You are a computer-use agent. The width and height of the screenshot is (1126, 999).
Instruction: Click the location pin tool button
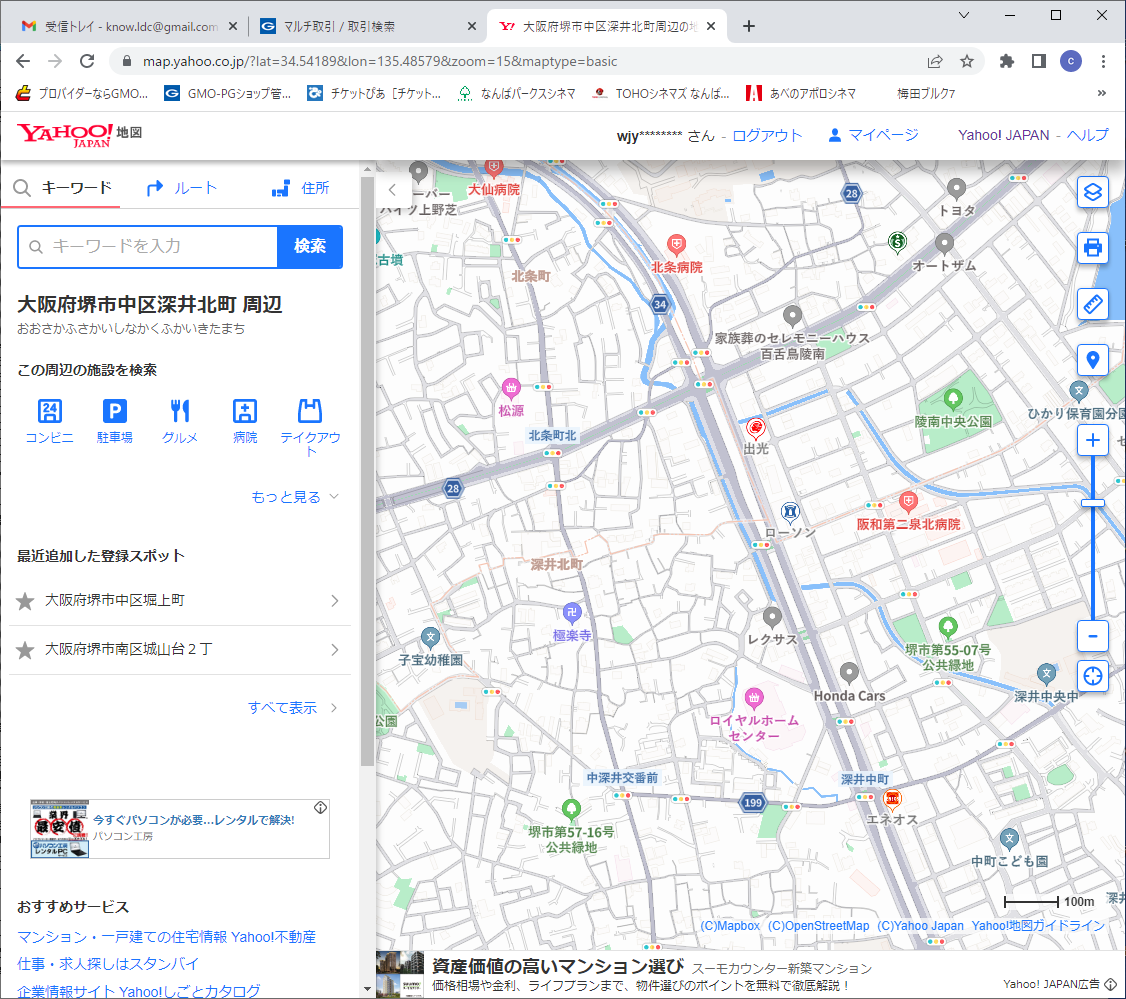click(x=1092, y=360)
